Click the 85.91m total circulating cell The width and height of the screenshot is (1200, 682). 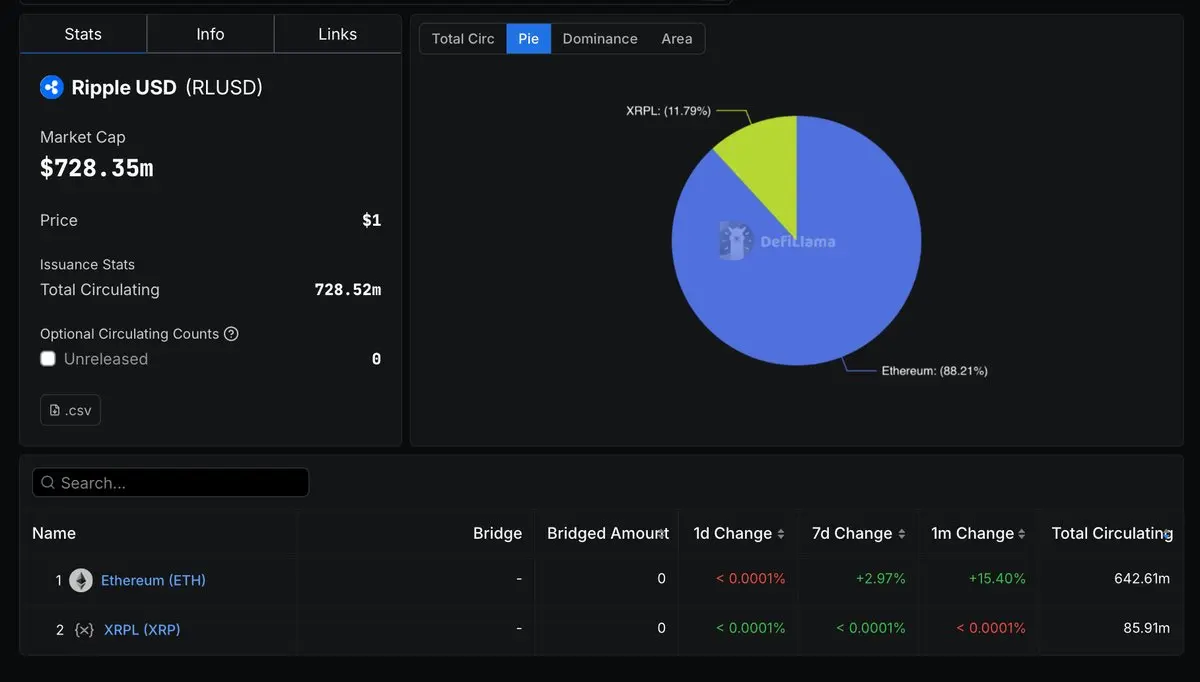coord(1146,629)
